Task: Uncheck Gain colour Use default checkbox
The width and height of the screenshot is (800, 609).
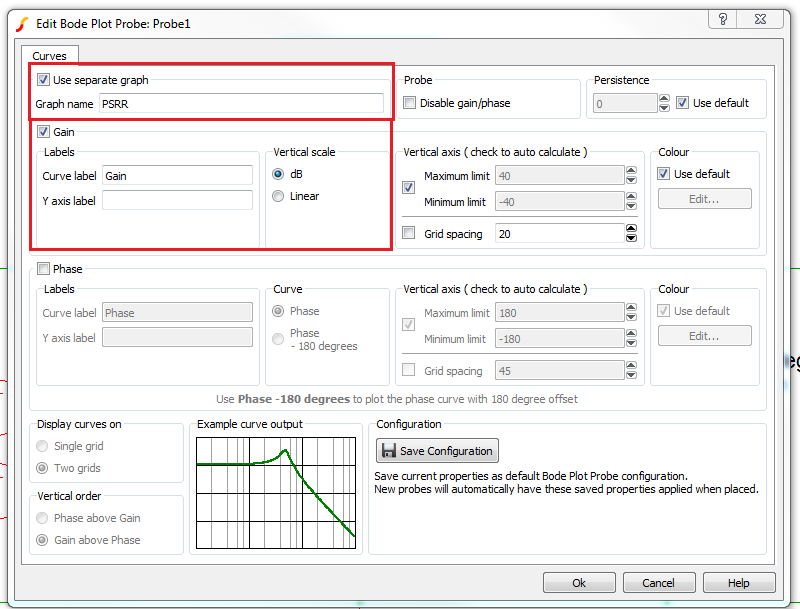Action: click(664, 174)
